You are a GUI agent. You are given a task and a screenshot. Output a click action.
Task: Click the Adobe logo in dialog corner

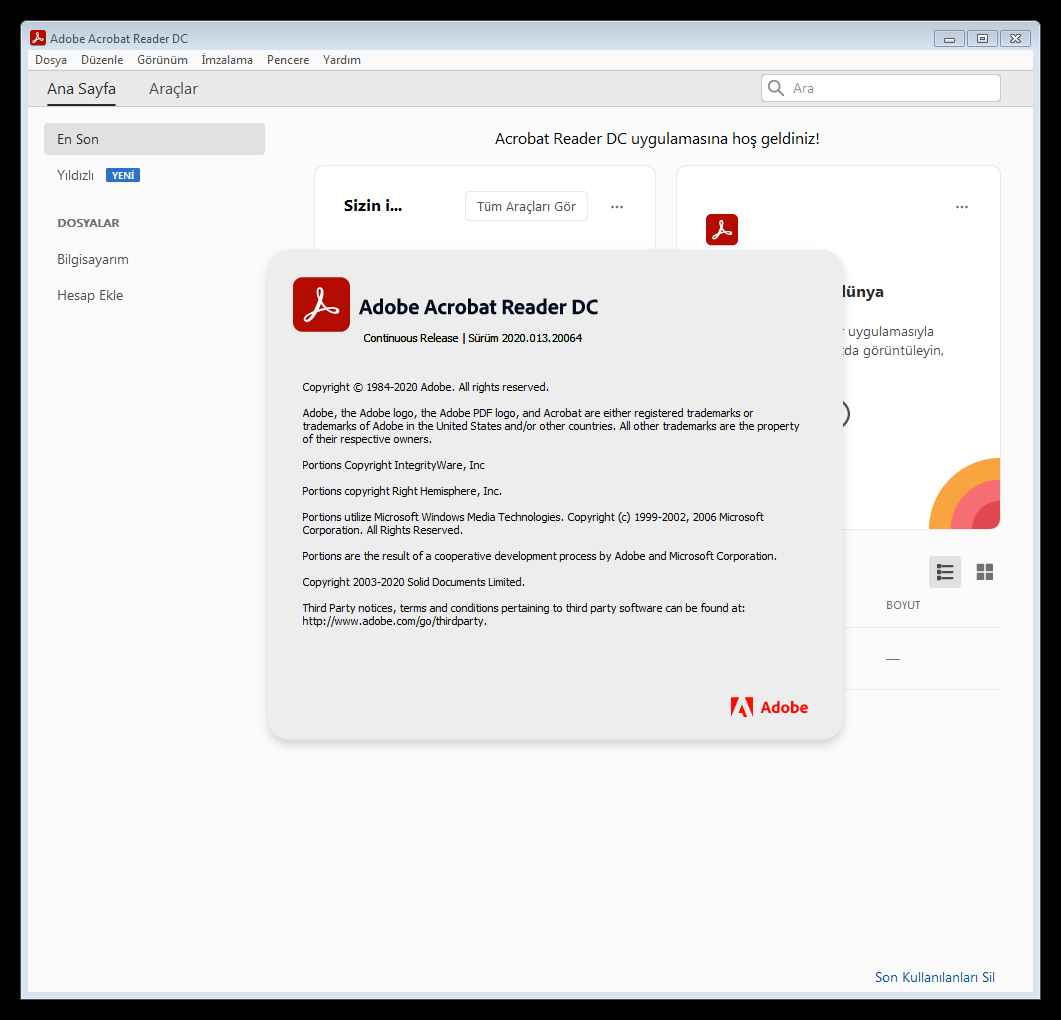[x=768, y=707]
